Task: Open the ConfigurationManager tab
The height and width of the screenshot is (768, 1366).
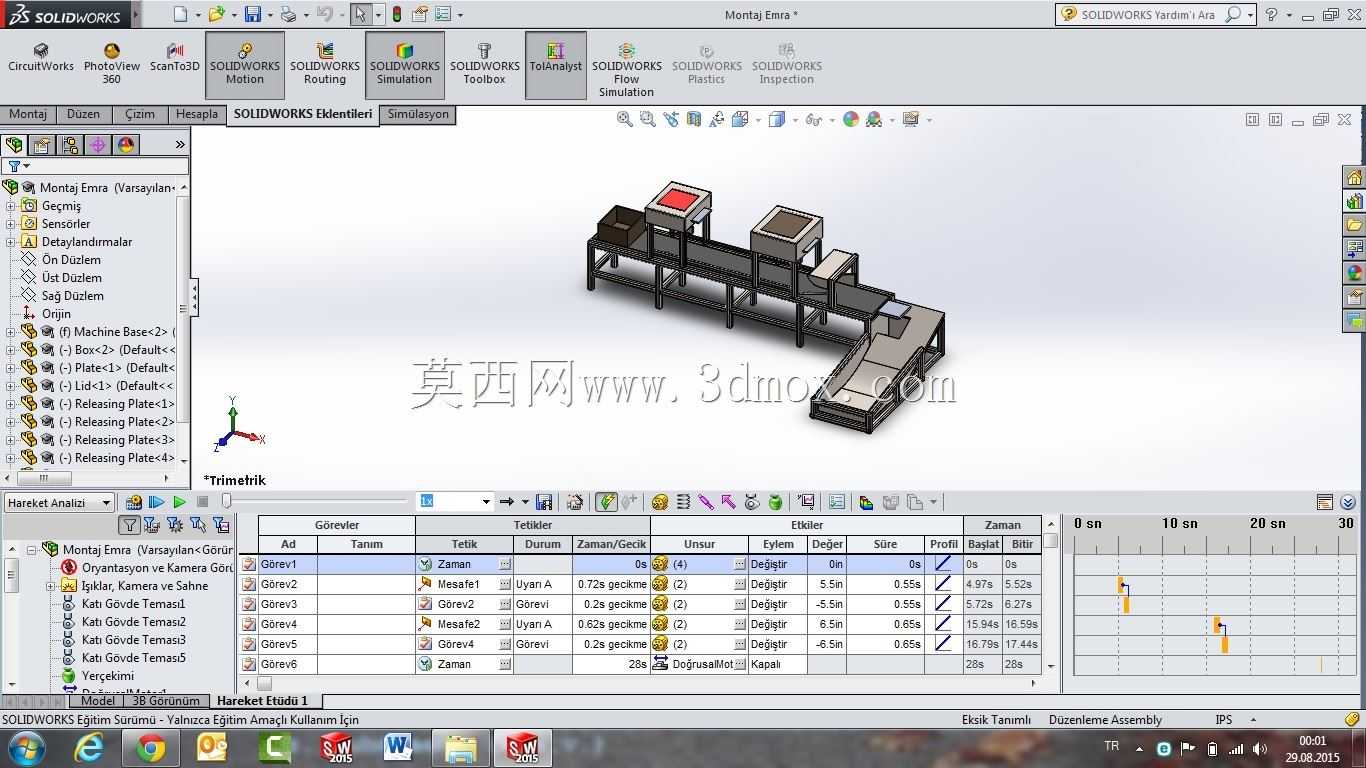Action: (x=70, y=145)
